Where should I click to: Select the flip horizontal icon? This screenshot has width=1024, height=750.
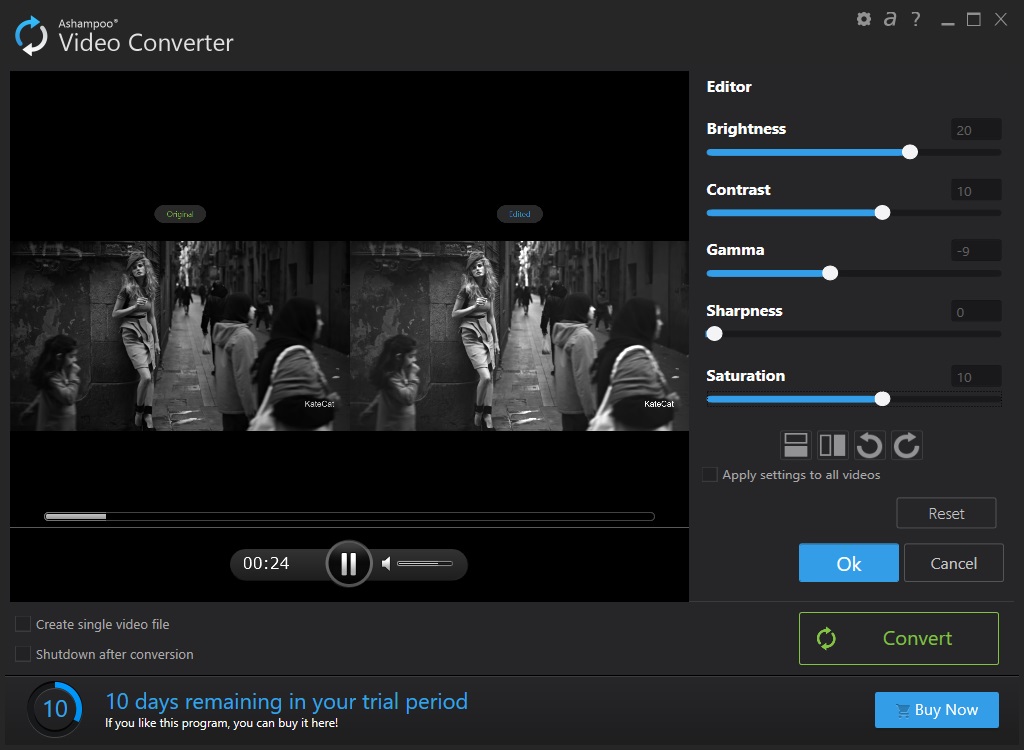click(833, 444)
